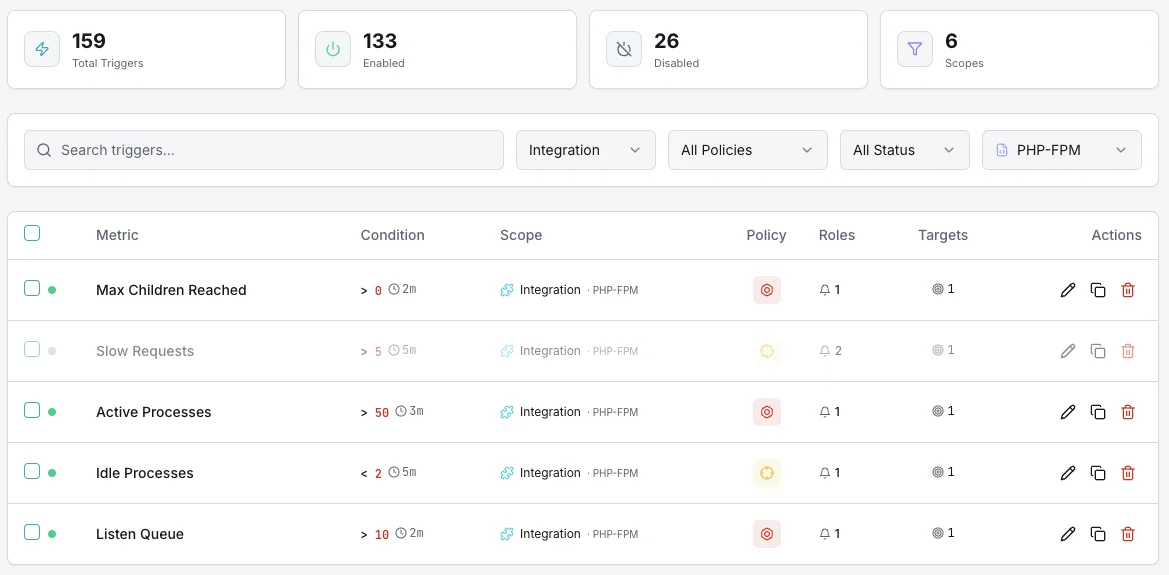Delete the Listen Queue trigger
Image resolution: width=1169 pixels, height=575 pixels.
click(x=1128, y=534)
